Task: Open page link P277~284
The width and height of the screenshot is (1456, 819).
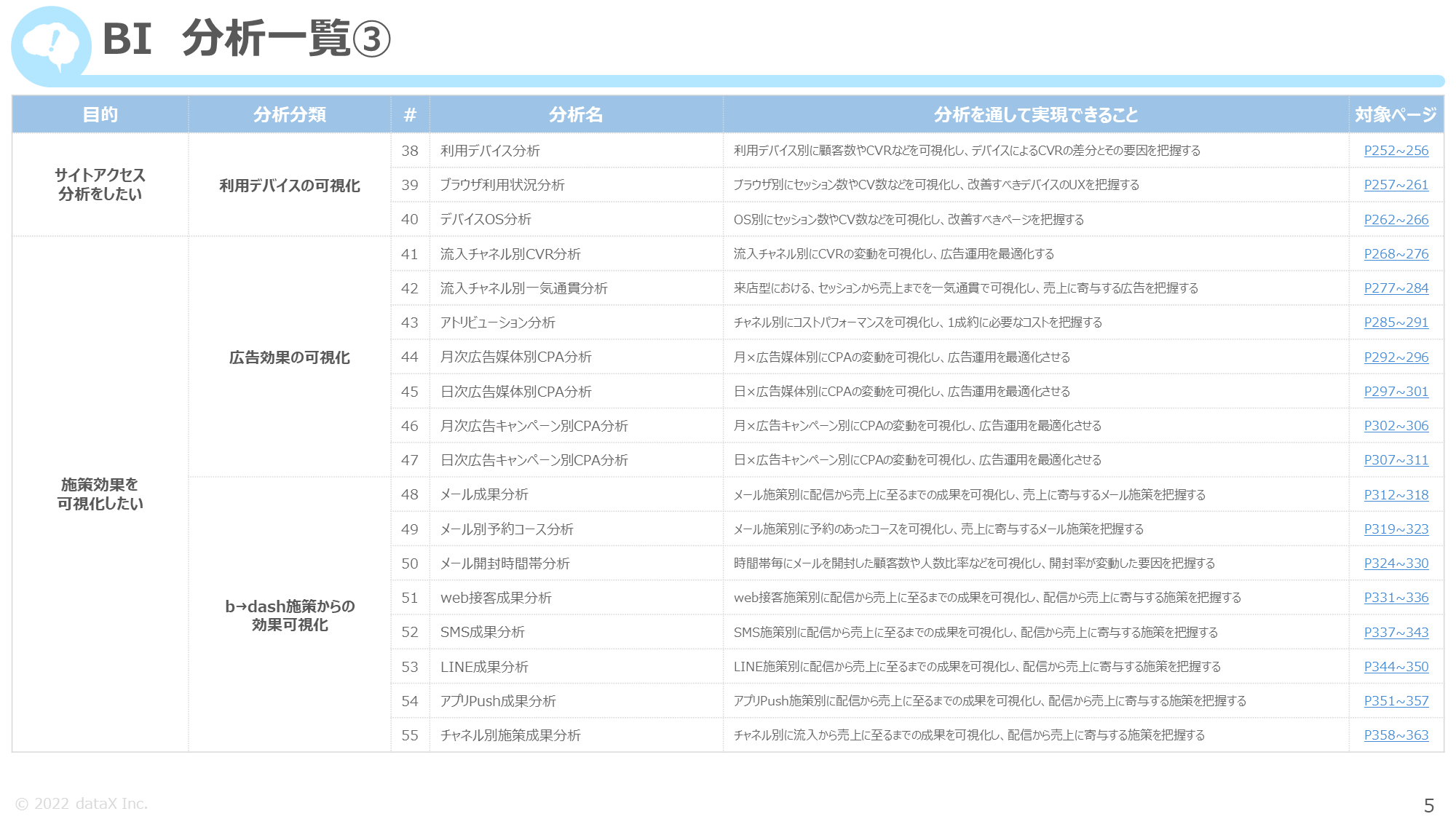Action: pos(1396,288)
